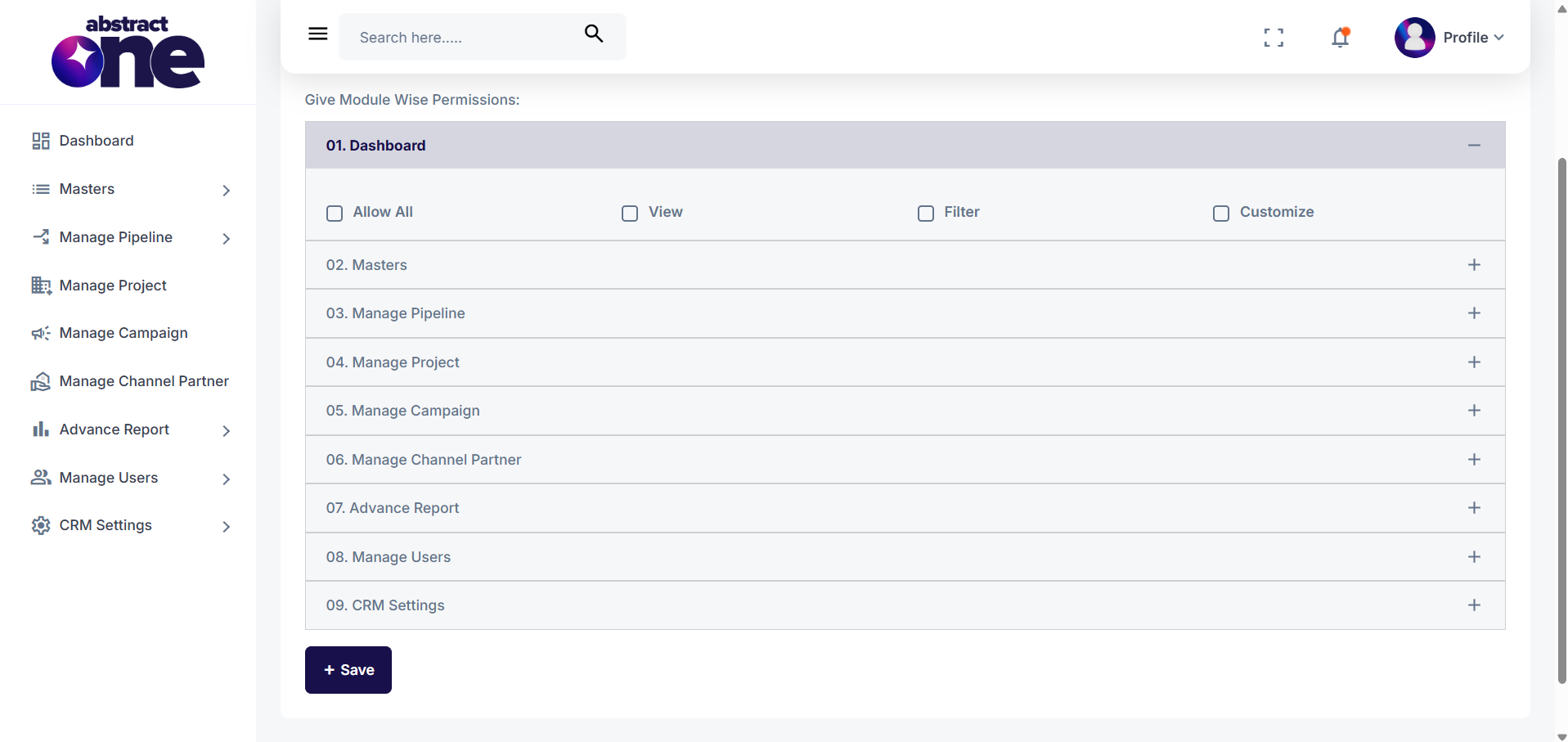Collapse the 01. Dashboard section

1474,146
